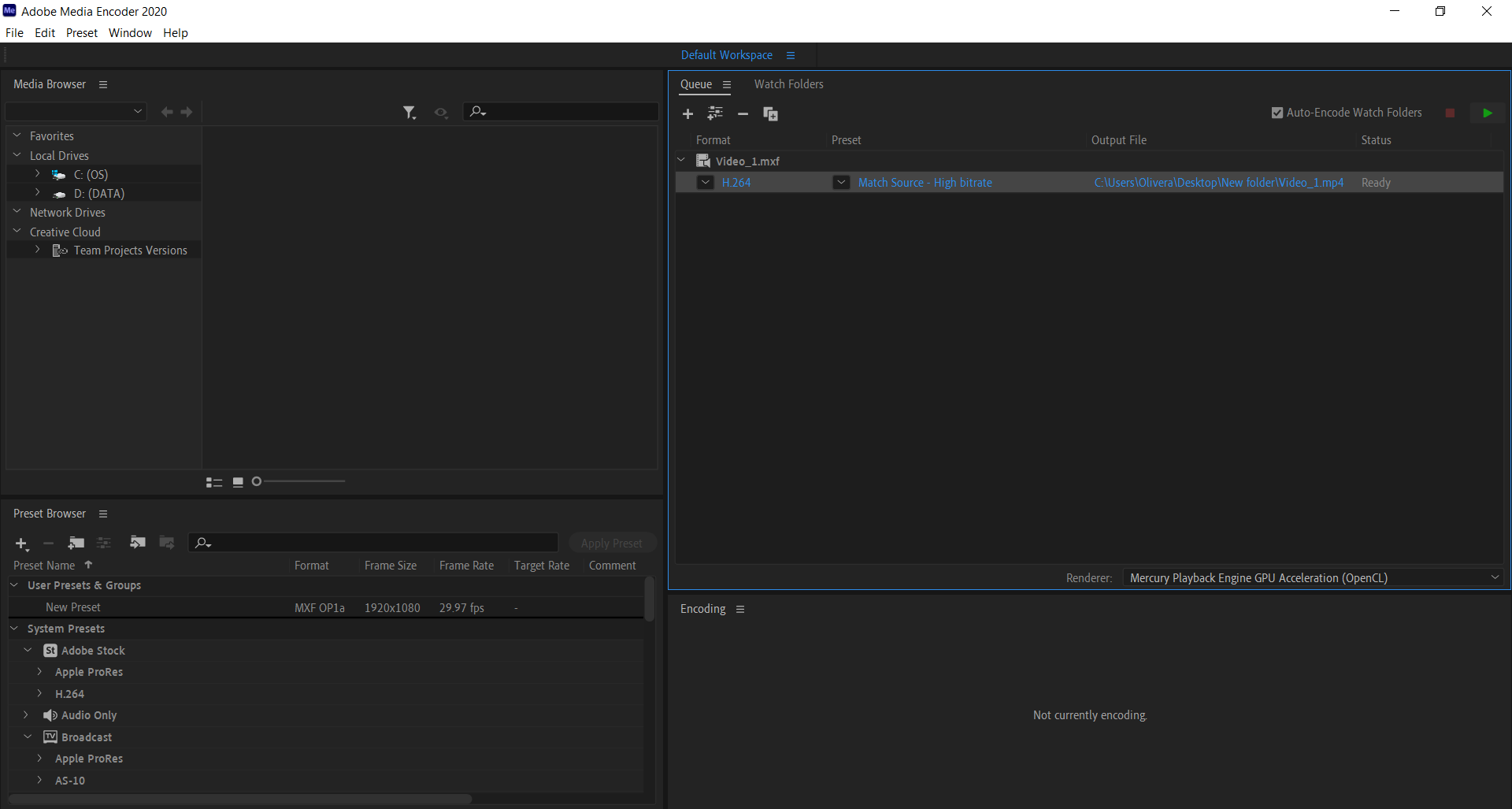Click the Duplicate icon in Queue toolbar

pyautogui.click(x=770, y=114)
